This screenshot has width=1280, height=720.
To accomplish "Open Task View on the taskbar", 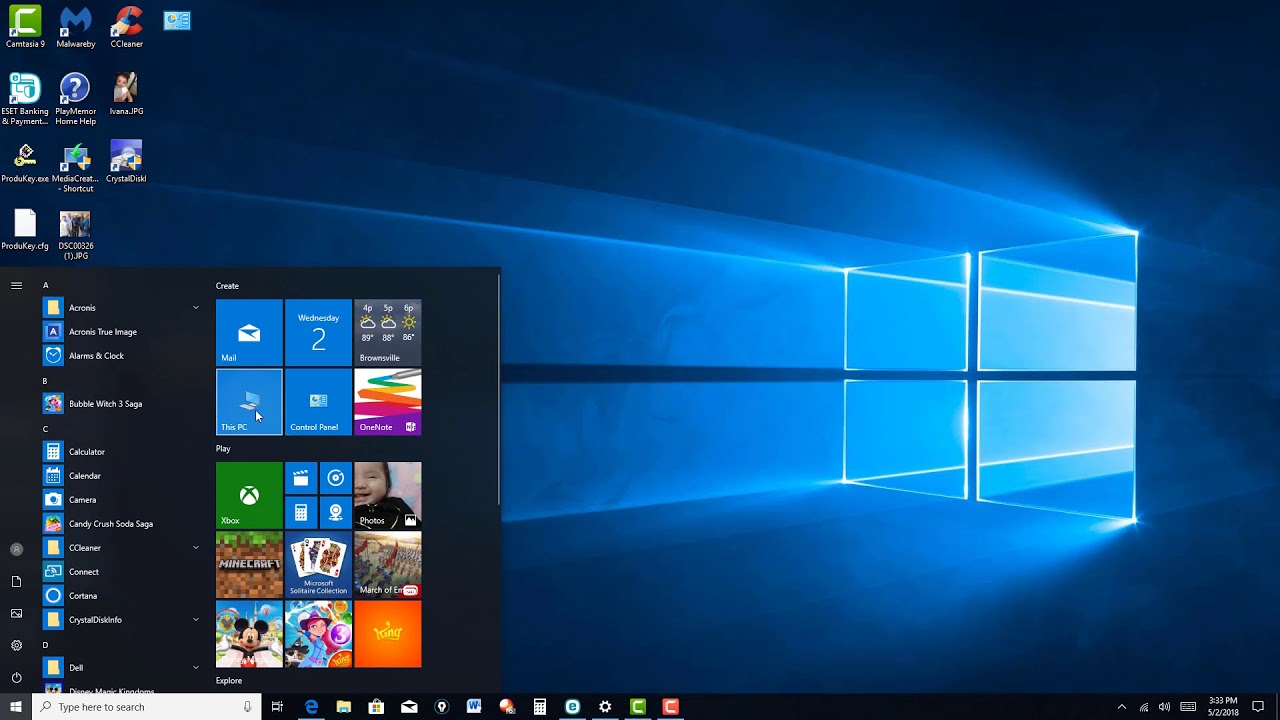I will (277, 707).
